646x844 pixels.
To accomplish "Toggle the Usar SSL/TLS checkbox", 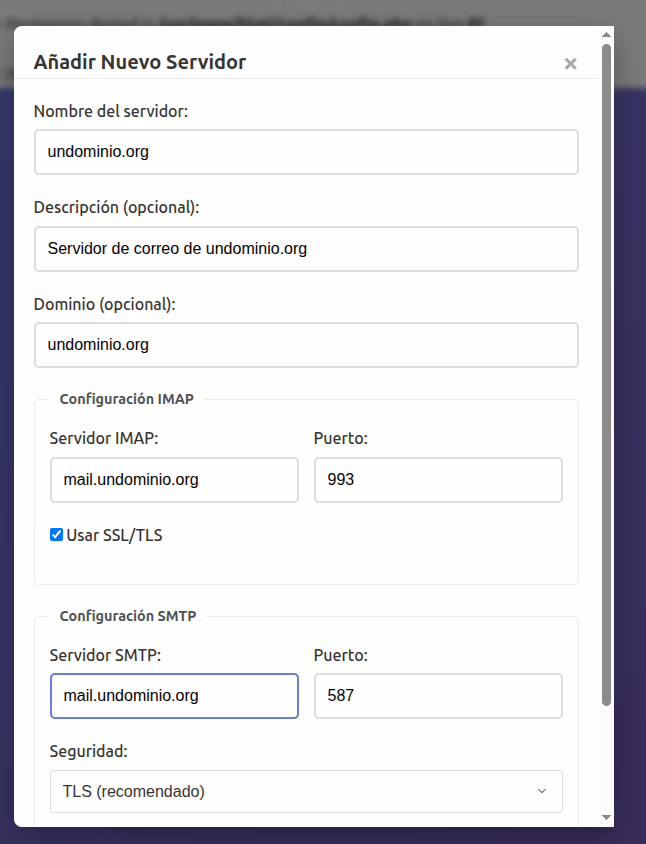I will pos(57,534).
